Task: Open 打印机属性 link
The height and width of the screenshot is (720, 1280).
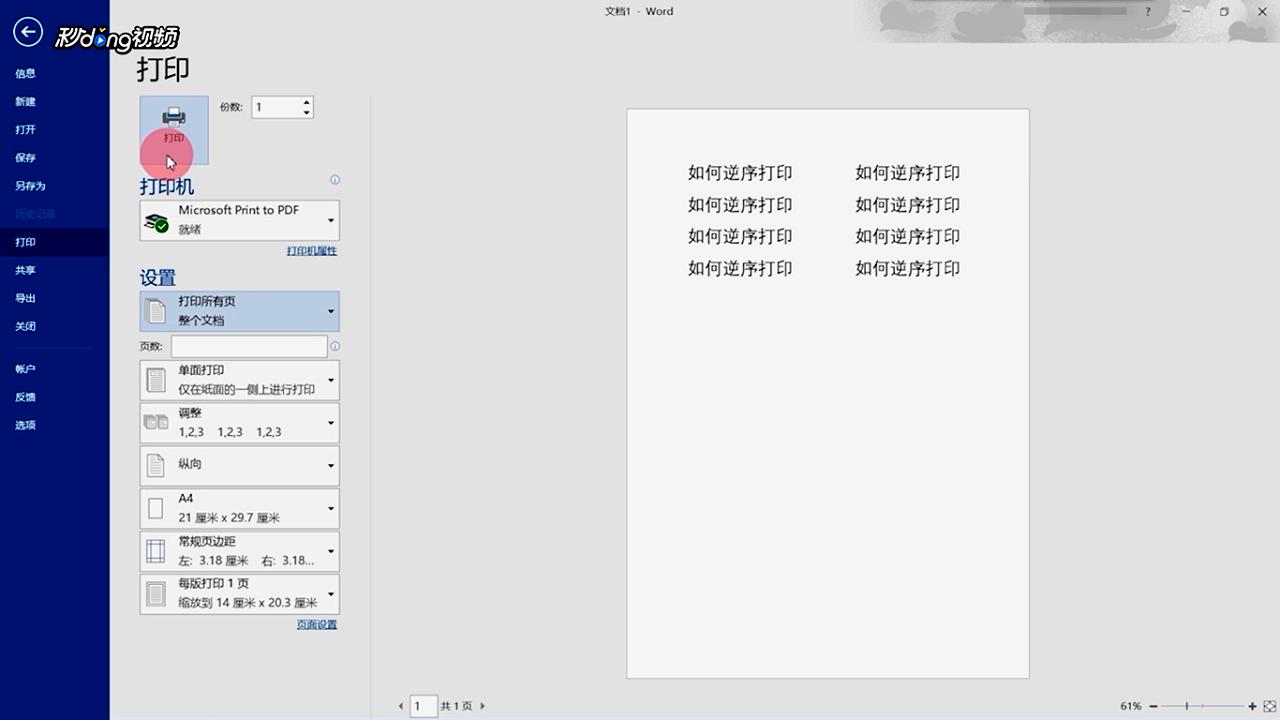Action: [312, 251]
